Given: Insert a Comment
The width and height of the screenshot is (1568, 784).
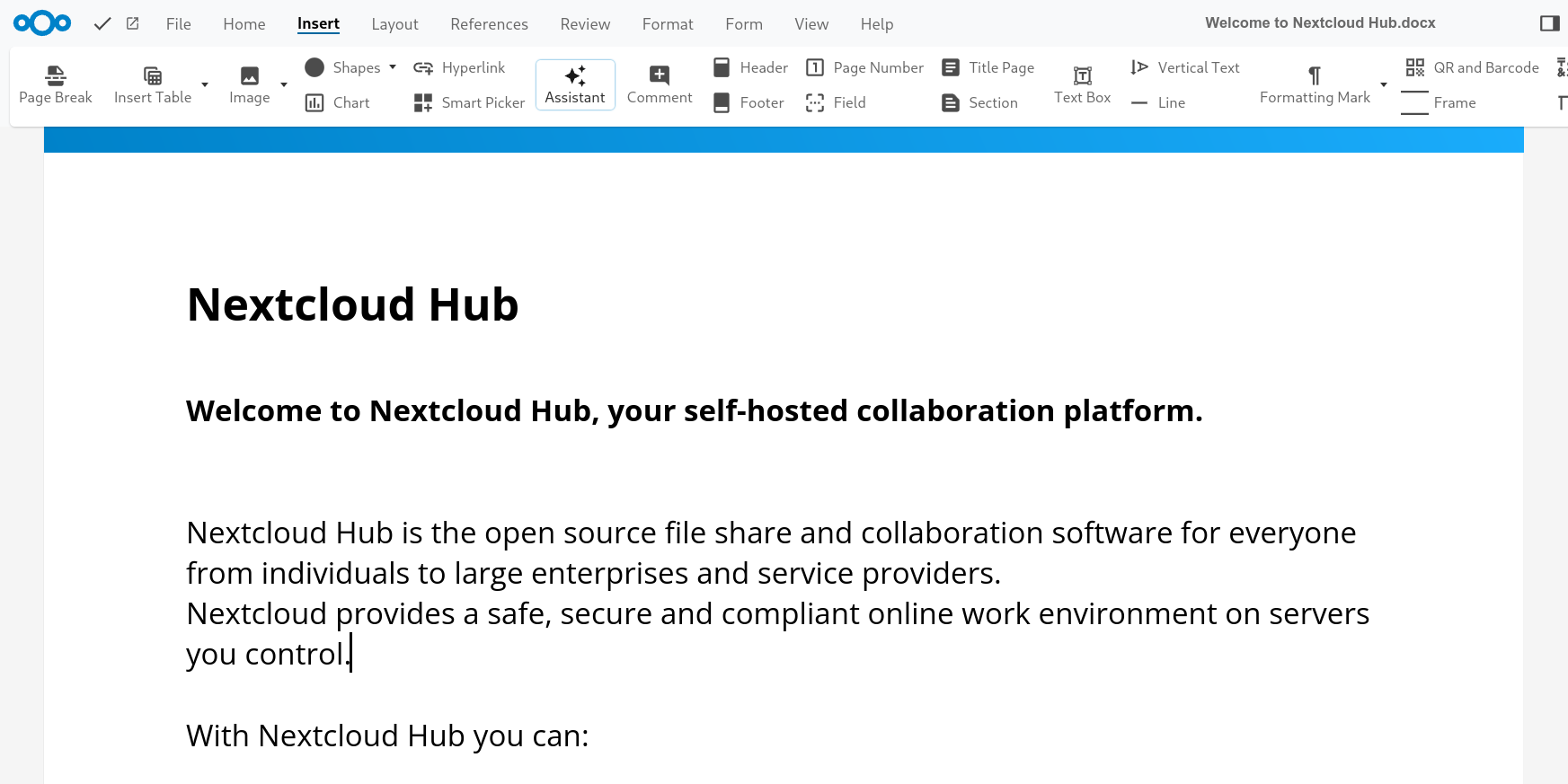Looking at the screenshot, I should pyautogui.click(x=660, y=84).
